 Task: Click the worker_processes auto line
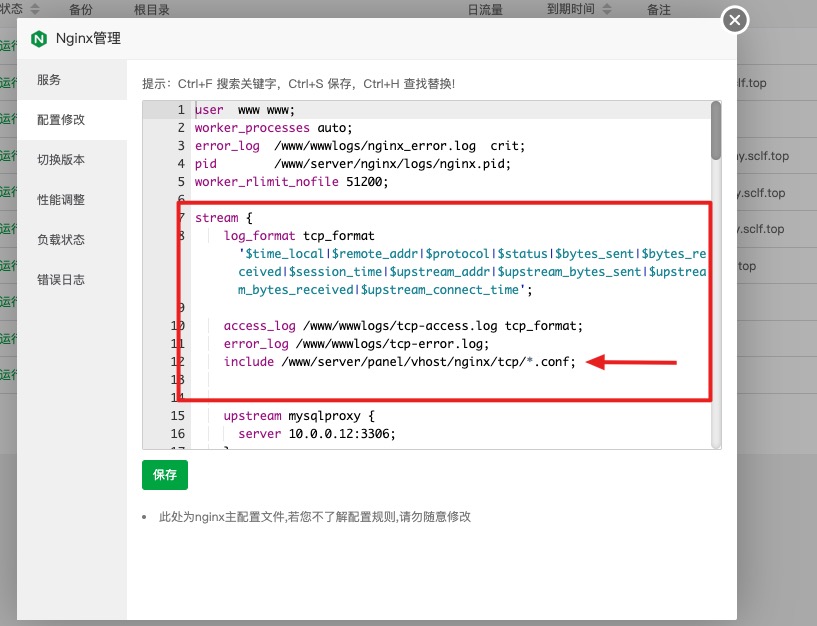point(274,128)
